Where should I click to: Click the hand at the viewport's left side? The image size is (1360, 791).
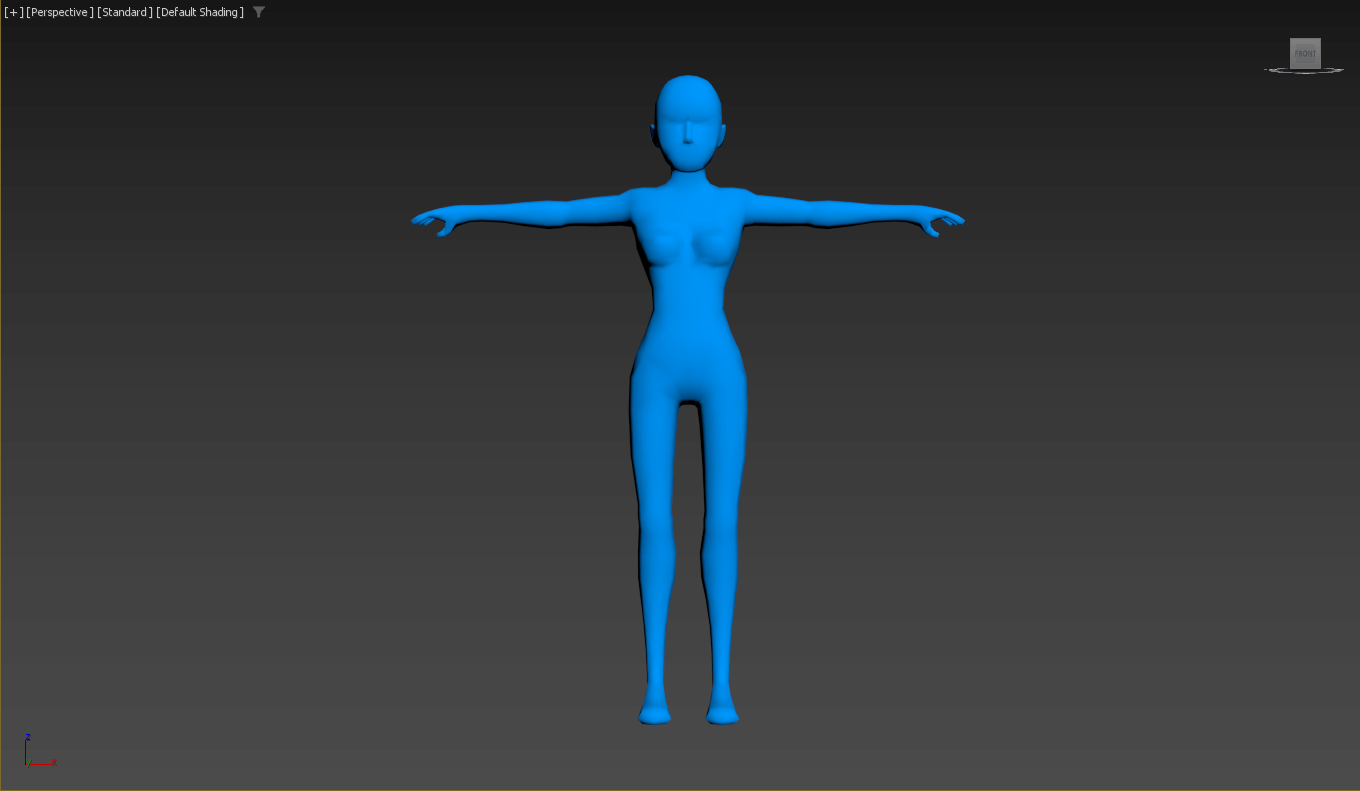pyautogui.click(x=435, y=221)
